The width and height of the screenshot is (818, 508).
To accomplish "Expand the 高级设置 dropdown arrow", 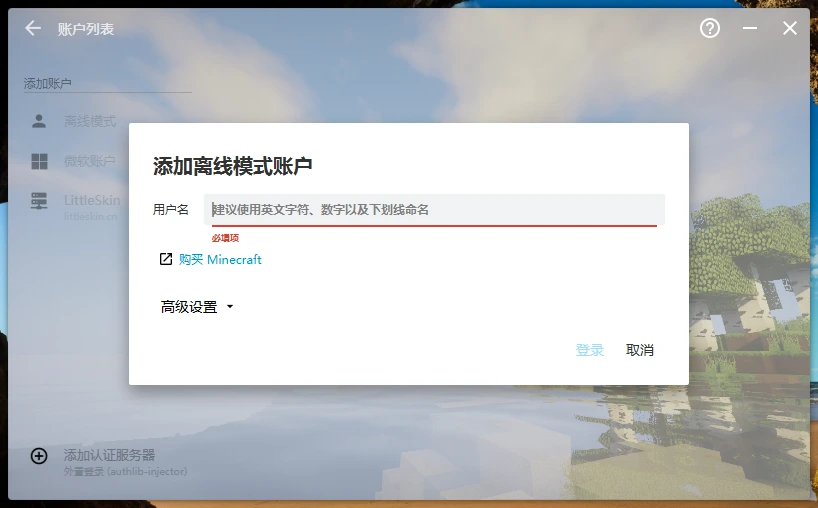I will point(230,307).
